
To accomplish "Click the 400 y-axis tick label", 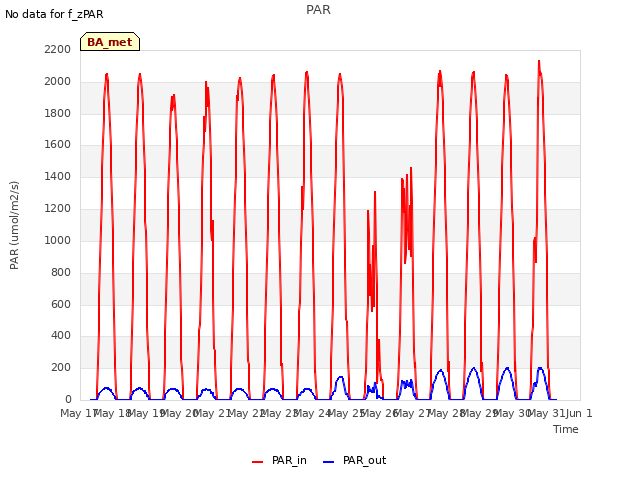I will (x=61, y=336).
